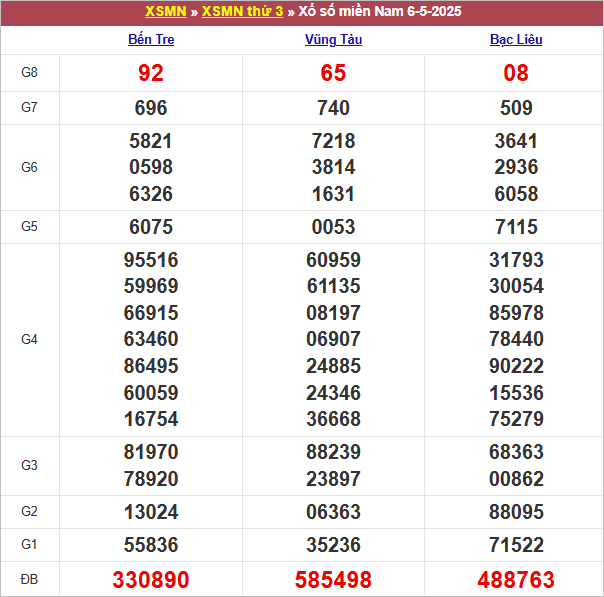Screen dimensions: 604x597
Task: Select the G2 row label
Action: pos(29,511)
